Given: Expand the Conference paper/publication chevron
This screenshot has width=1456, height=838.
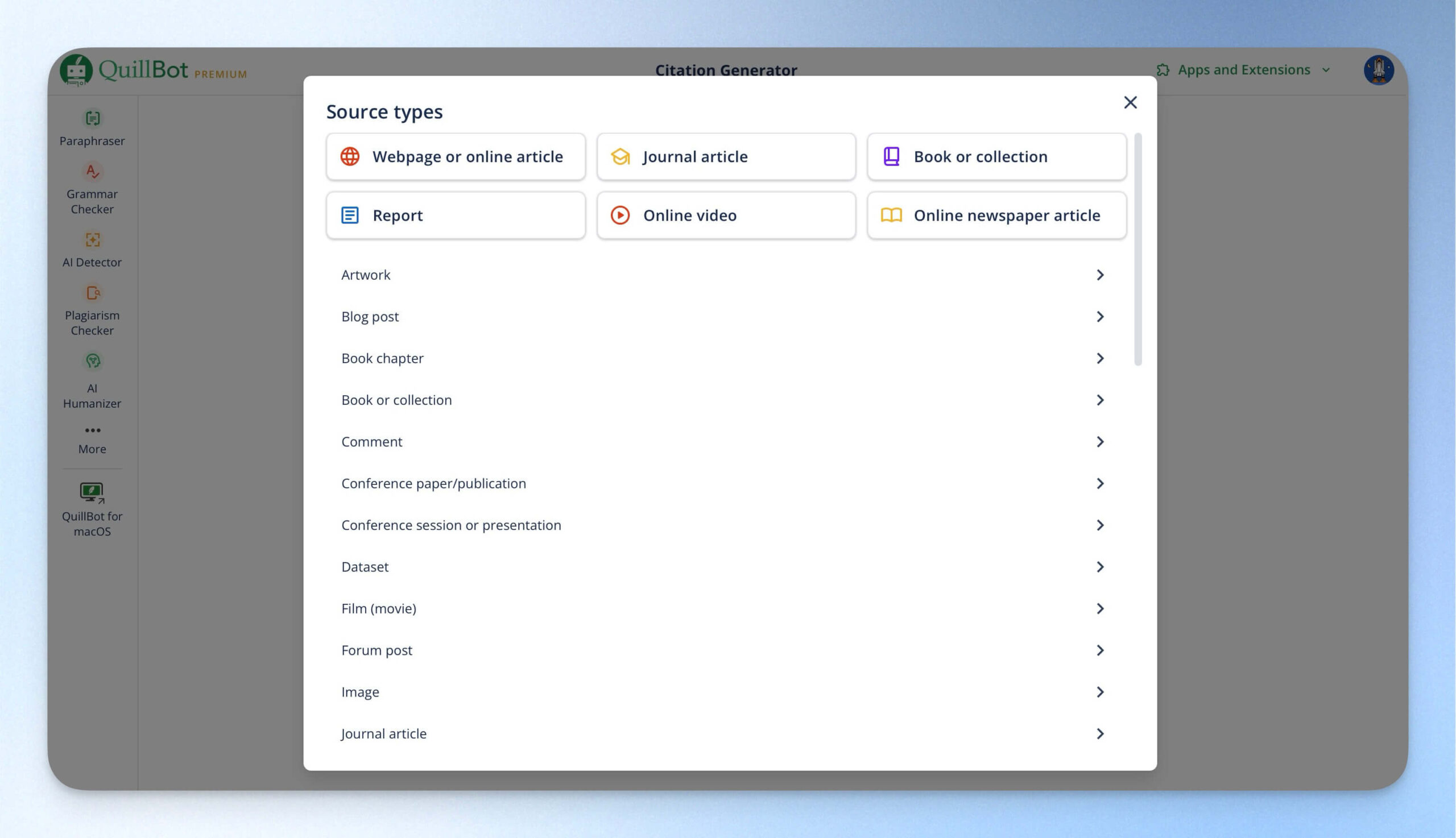Looking at the screenshot, I should [1099, 483].
